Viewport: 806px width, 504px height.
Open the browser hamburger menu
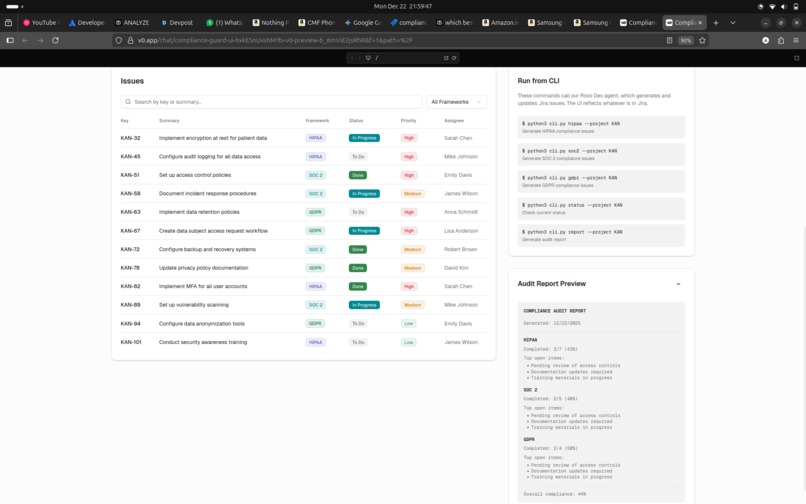click(796, 40)
